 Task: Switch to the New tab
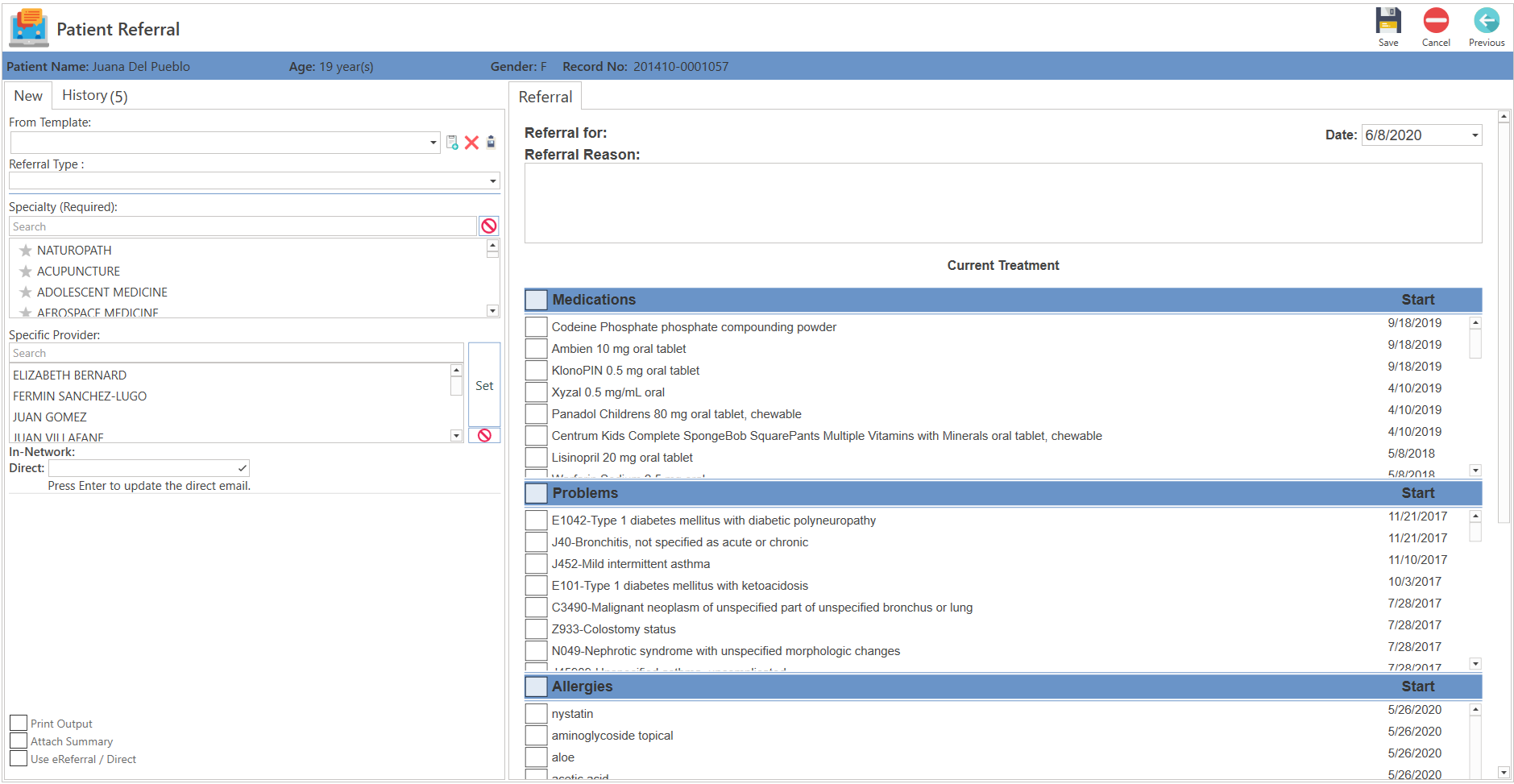coord(28,96)
